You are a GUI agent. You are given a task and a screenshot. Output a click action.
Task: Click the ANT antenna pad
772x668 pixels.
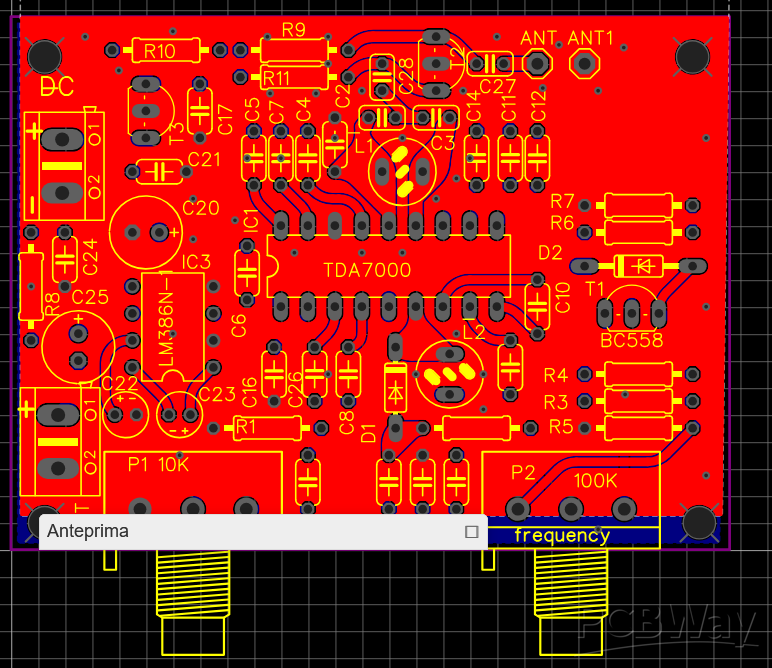point(537,64)
